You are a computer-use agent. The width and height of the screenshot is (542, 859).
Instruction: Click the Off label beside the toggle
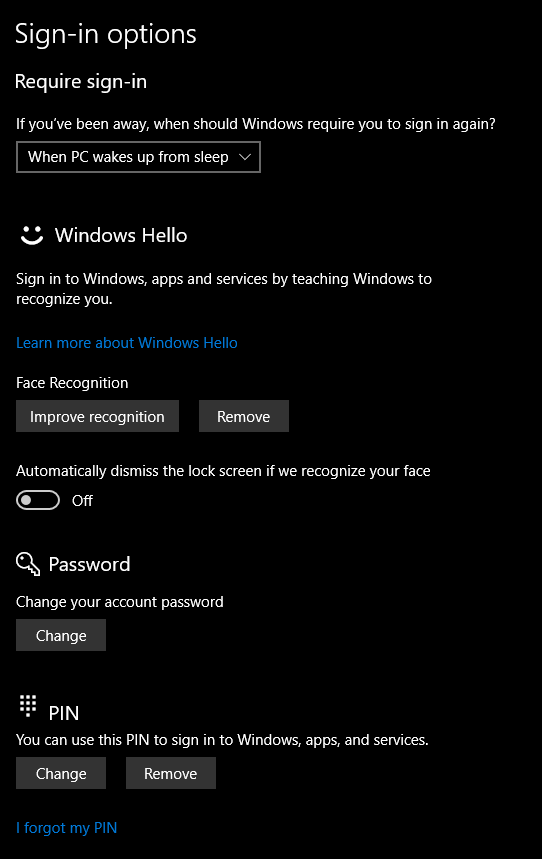coord(82,501)
